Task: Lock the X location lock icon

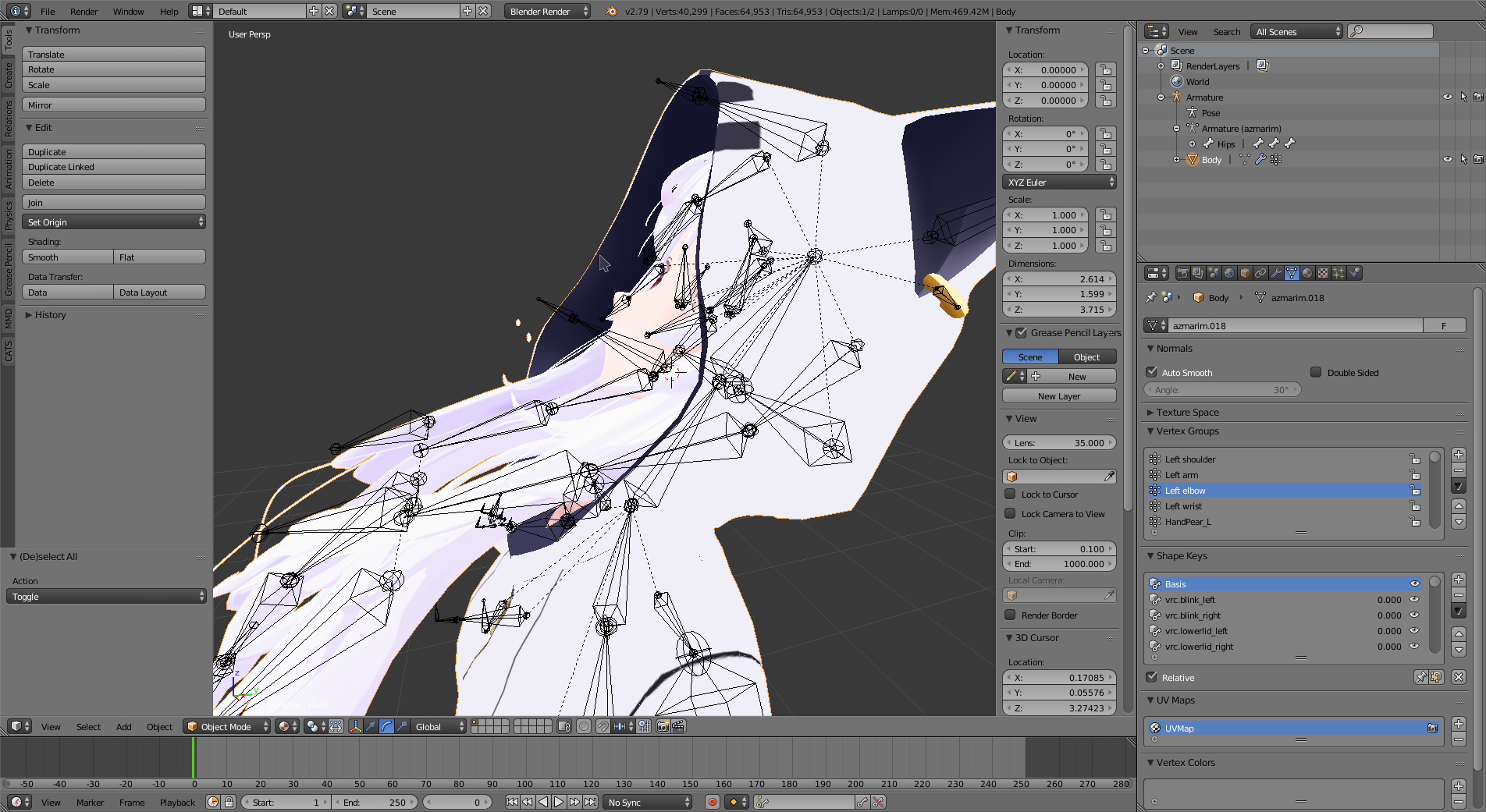Action: [1105, 69]
